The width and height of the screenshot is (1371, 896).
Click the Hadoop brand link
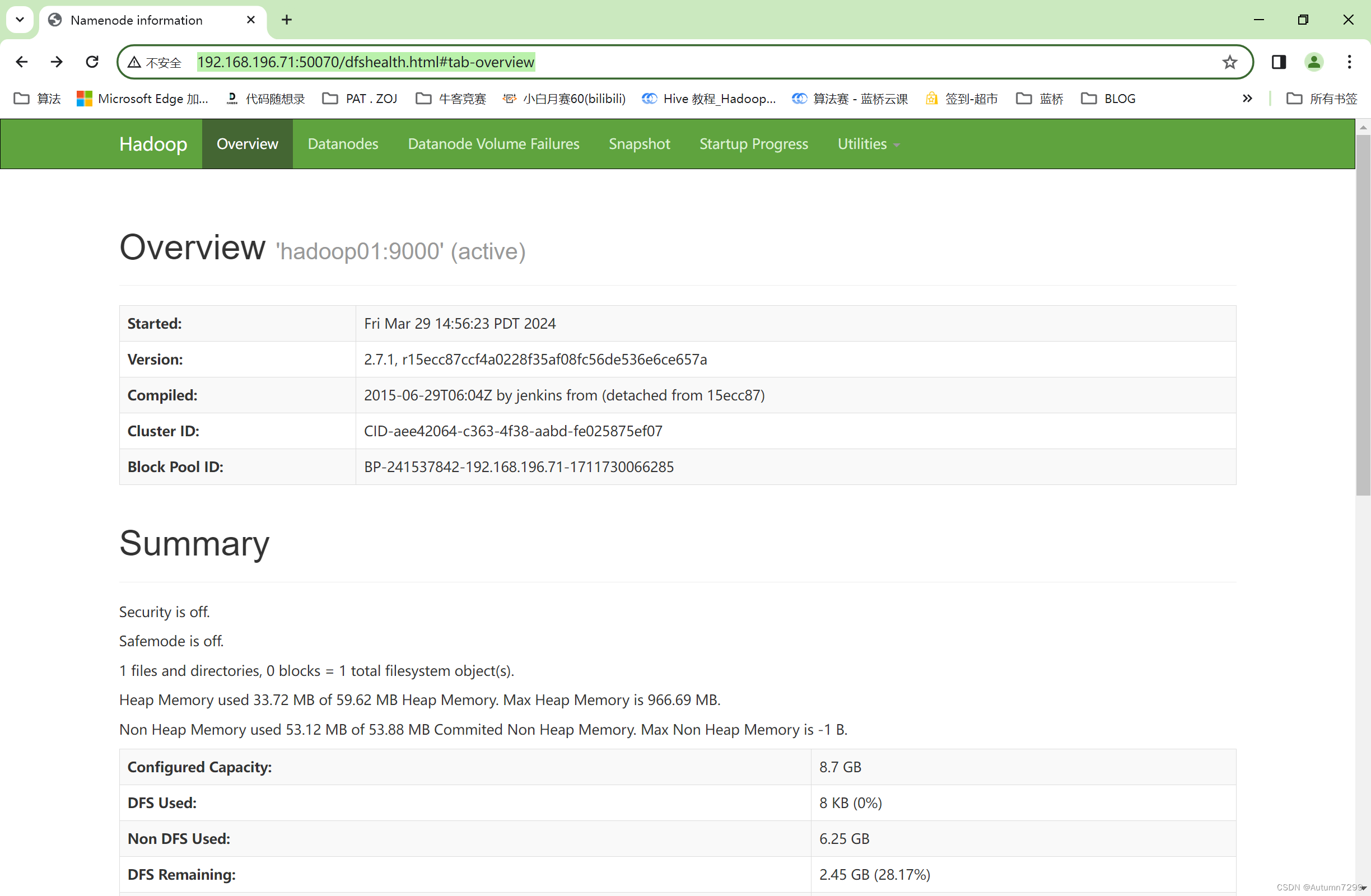(153, 144)
